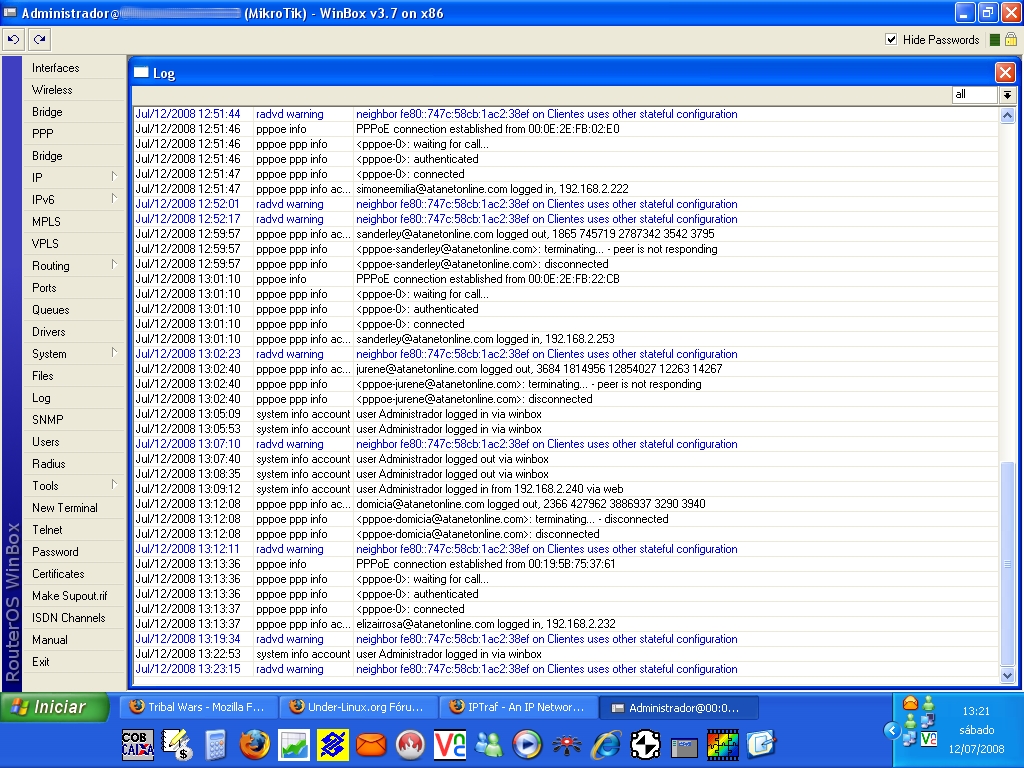Open the log topic filter dropdown arrow
The height and width of the screenshot is (768, 1024).
pos(1008,95)
